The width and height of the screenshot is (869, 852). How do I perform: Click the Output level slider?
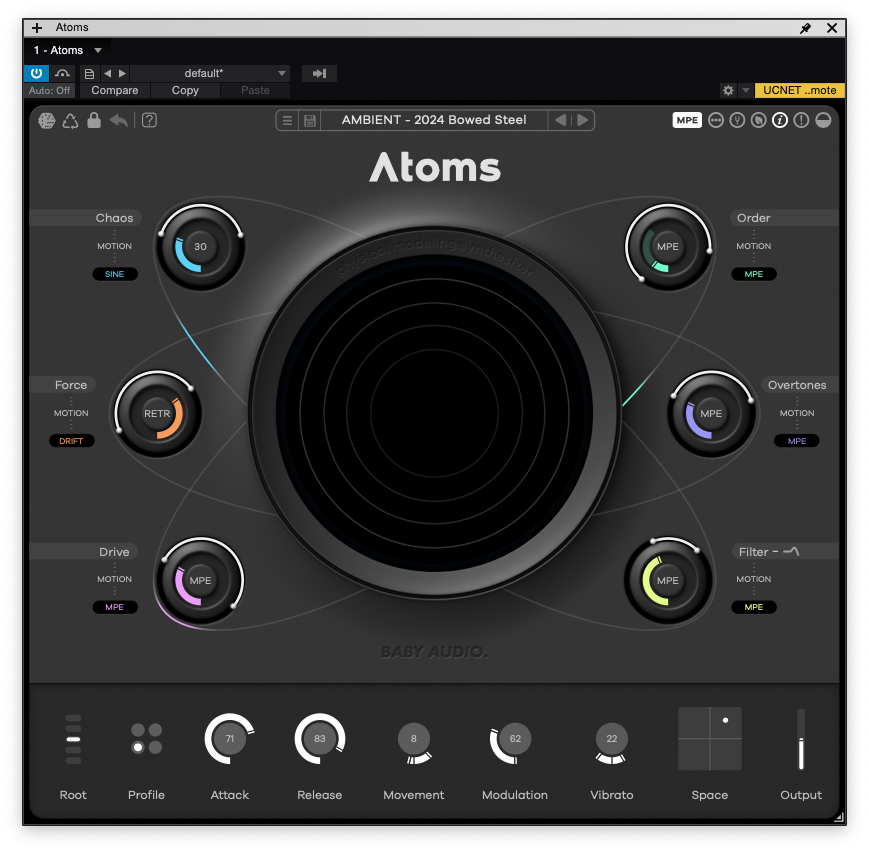801,739
